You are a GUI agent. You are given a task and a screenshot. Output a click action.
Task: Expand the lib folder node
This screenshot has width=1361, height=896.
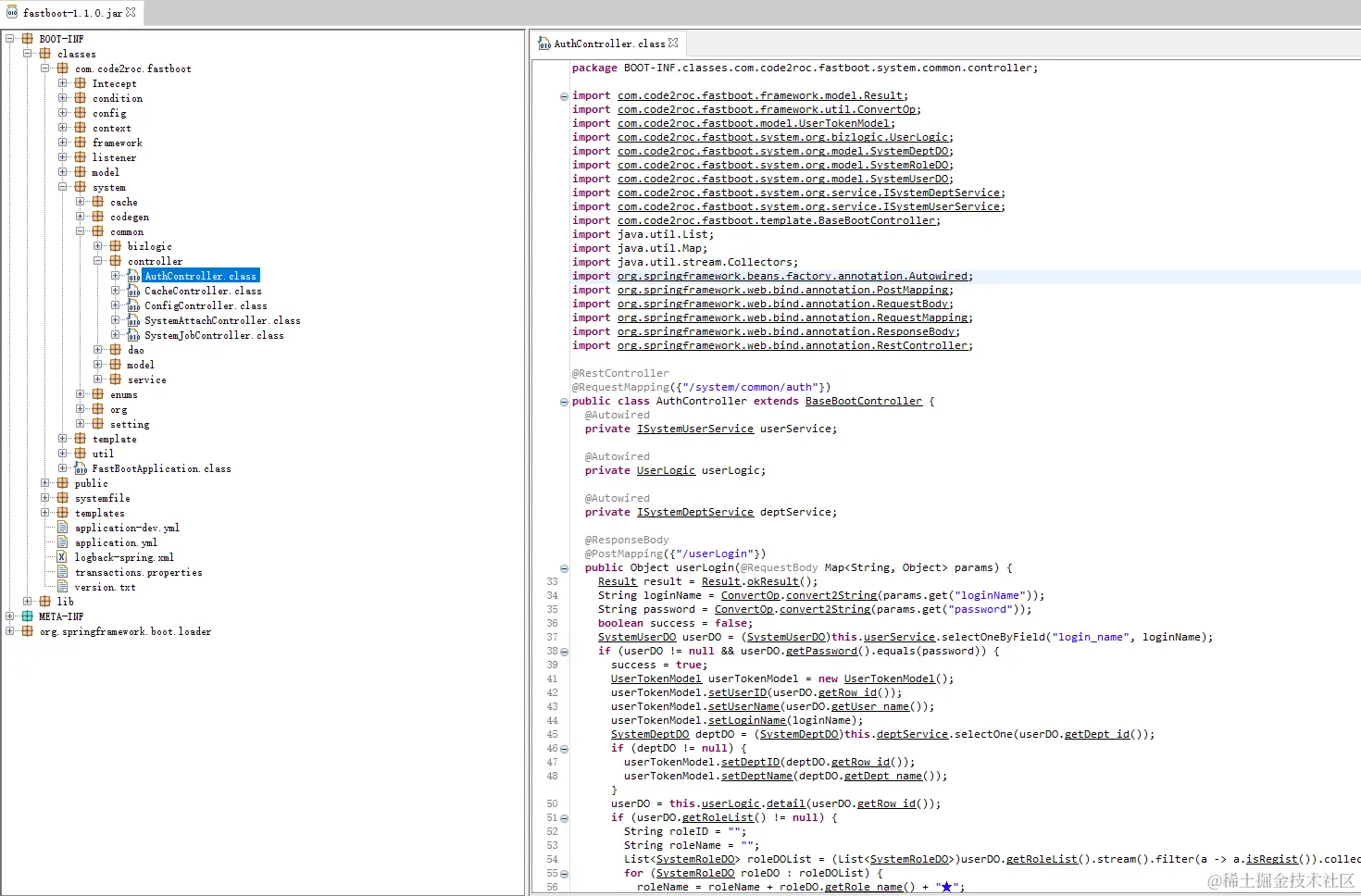(x=28, y=602)
